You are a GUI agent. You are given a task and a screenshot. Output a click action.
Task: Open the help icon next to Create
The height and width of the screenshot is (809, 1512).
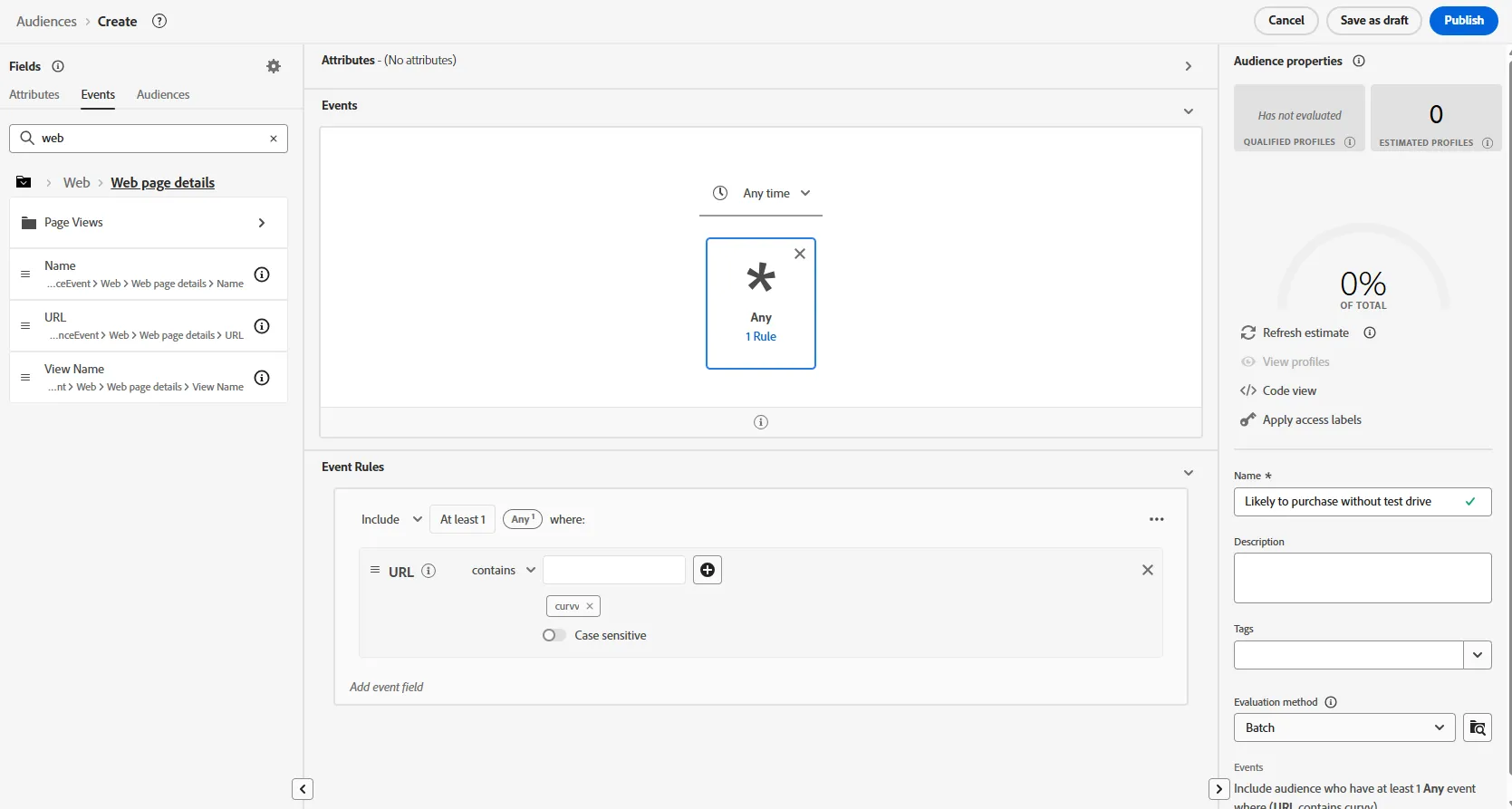tap(159, 21)
